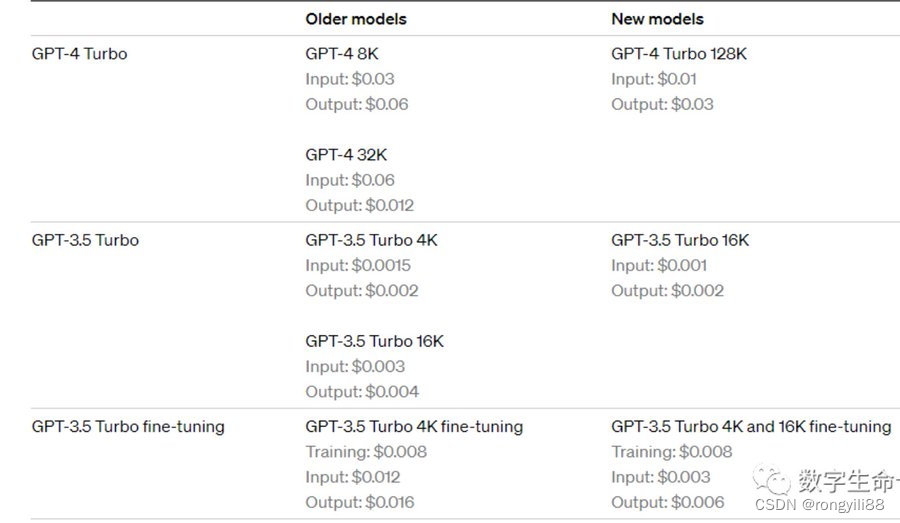This screenshot has width=900, height=523.
Task: Select the GPT-3.5 Turbo row label
Action: pos(85,240)
